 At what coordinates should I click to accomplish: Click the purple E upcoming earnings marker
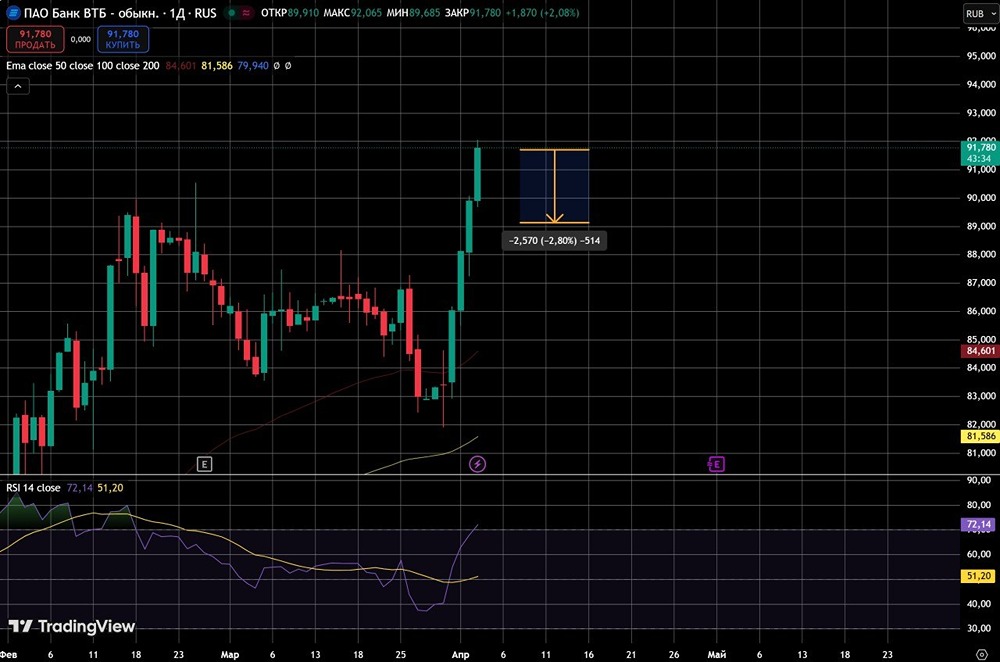pos(716,464)
